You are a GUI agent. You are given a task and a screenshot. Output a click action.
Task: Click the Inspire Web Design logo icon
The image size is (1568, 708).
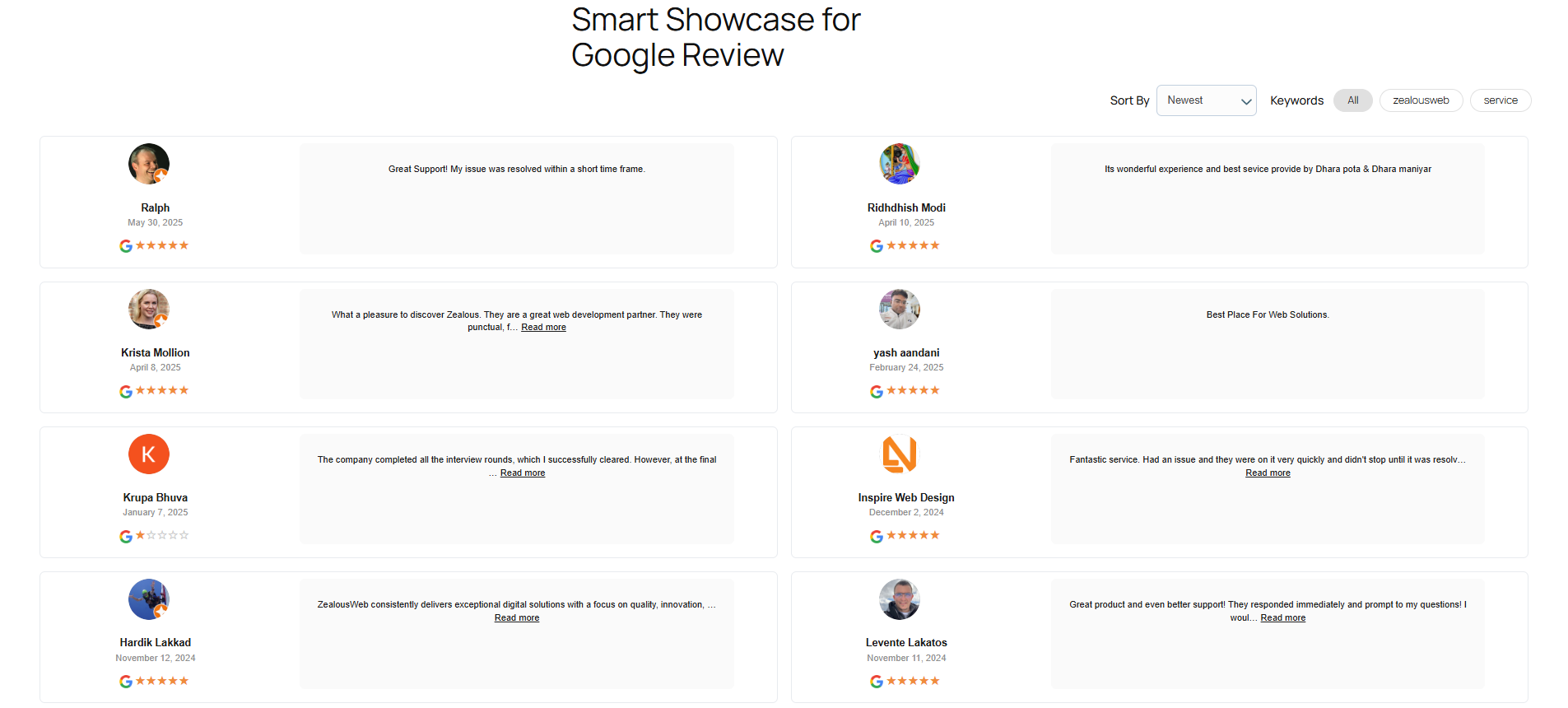click(900, 454)
